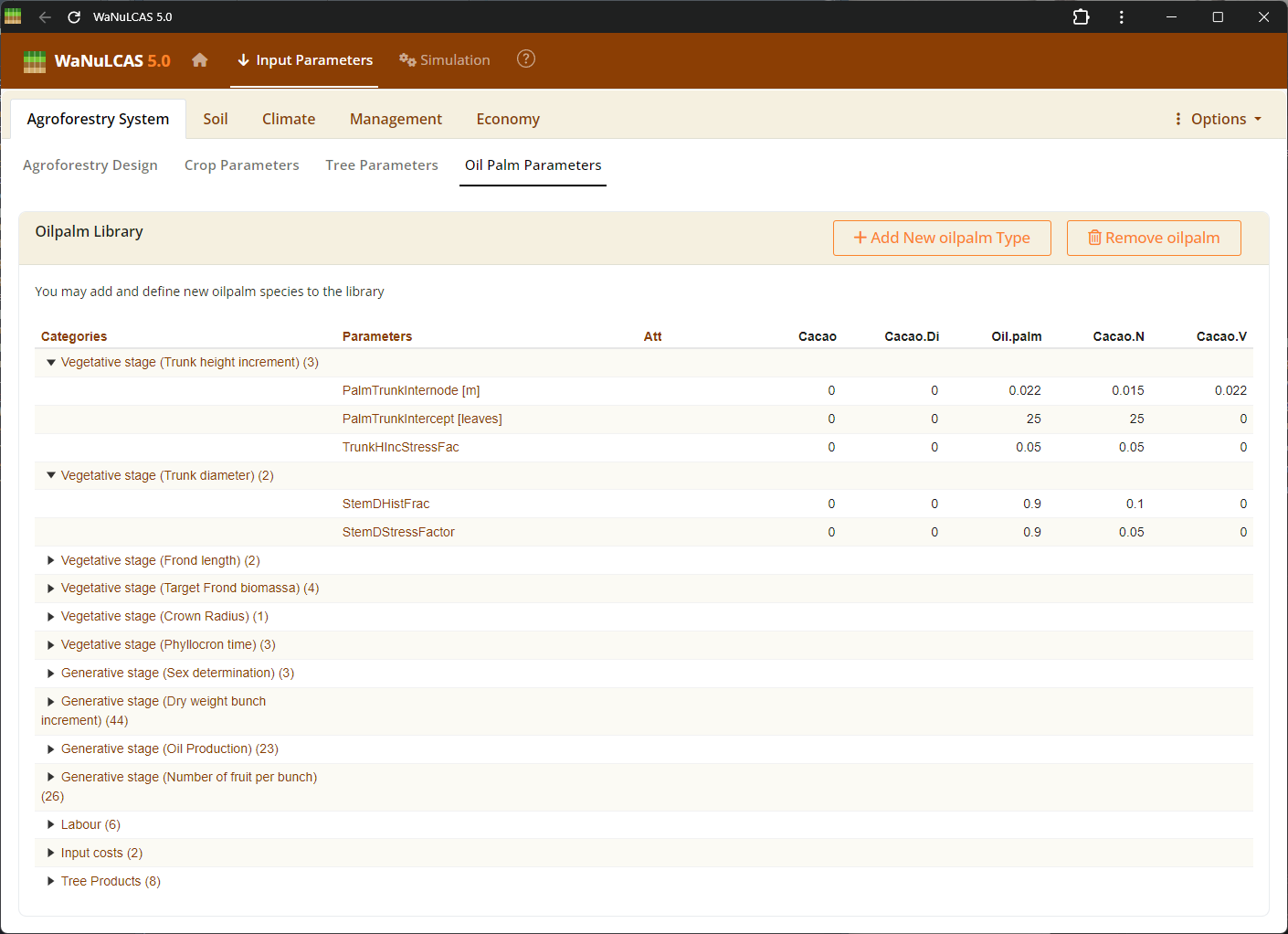Open the Options dropdown
Screen dimensions: 1288x934
(1218, 119)
